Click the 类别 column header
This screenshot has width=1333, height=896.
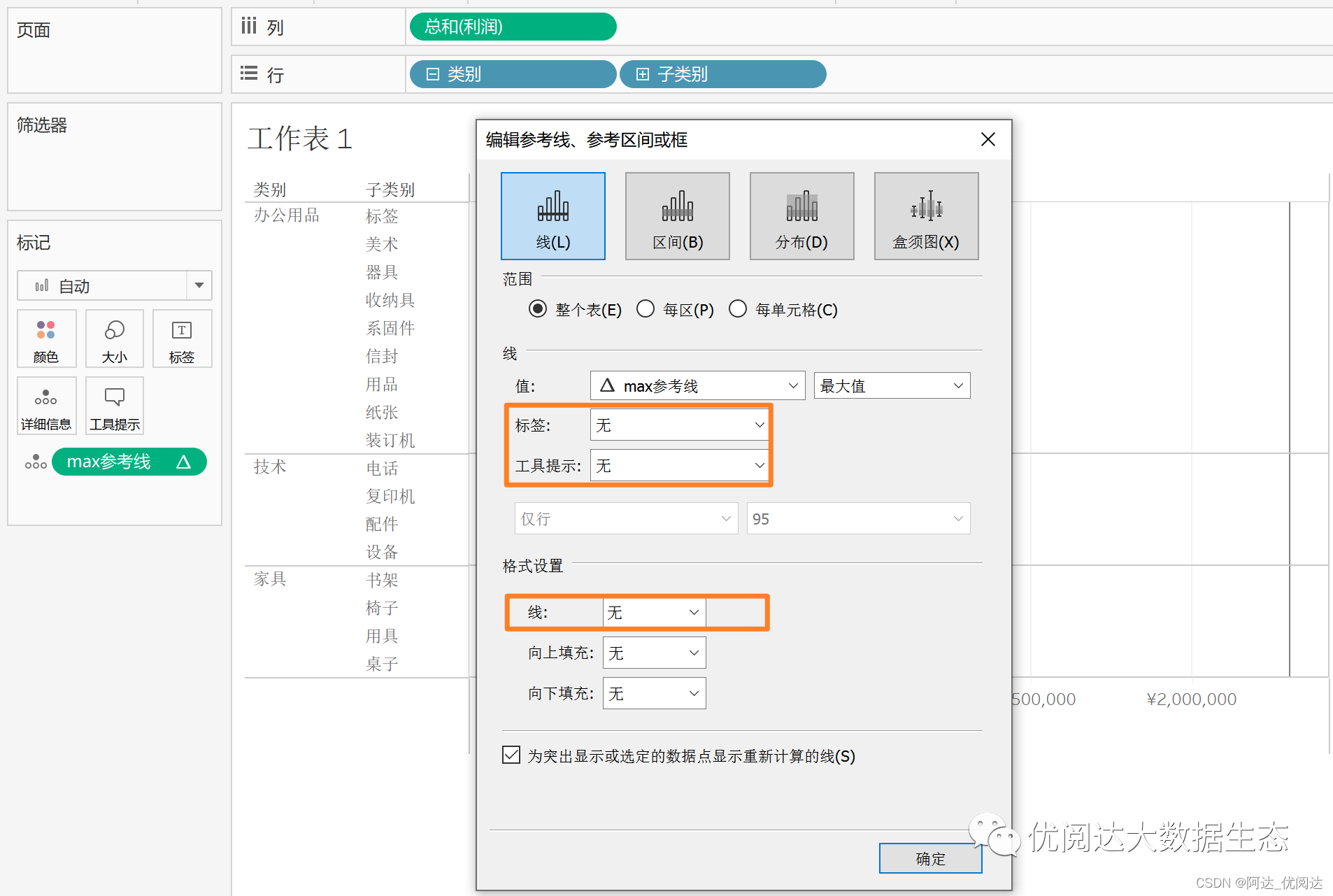pyautogui.click(x=270, y=190)
